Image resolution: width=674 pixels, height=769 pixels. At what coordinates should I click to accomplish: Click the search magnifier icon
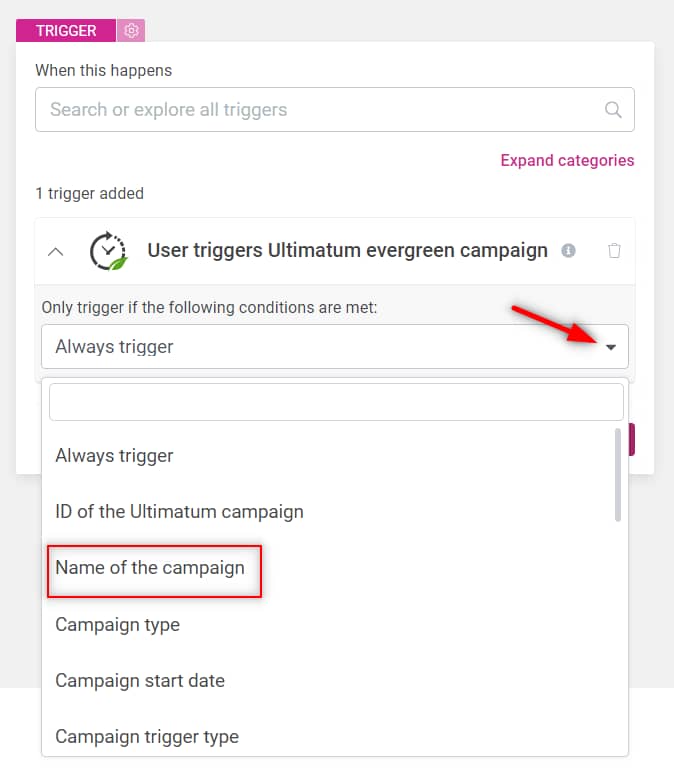(x=614, y=110)
